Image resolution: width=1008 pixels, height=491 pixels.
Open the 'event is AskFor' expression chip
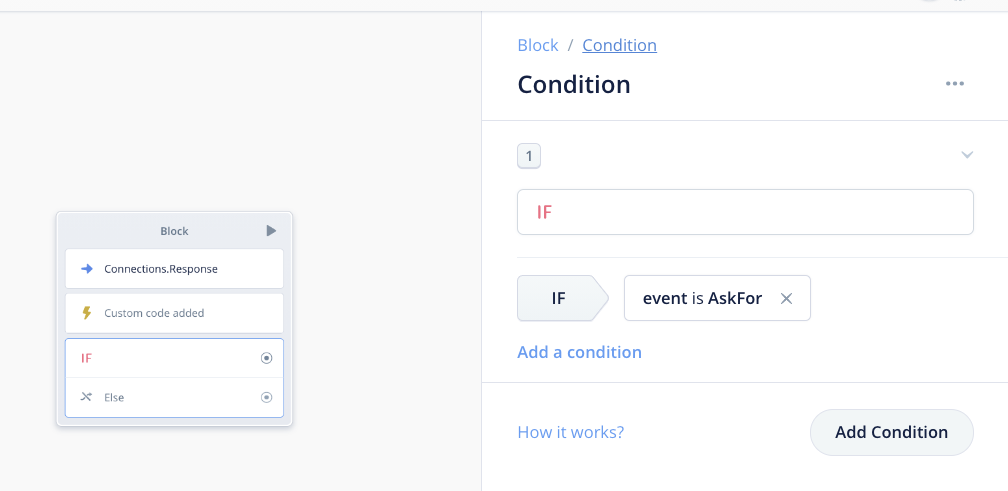pyautogui.click(x=702, y=298)
